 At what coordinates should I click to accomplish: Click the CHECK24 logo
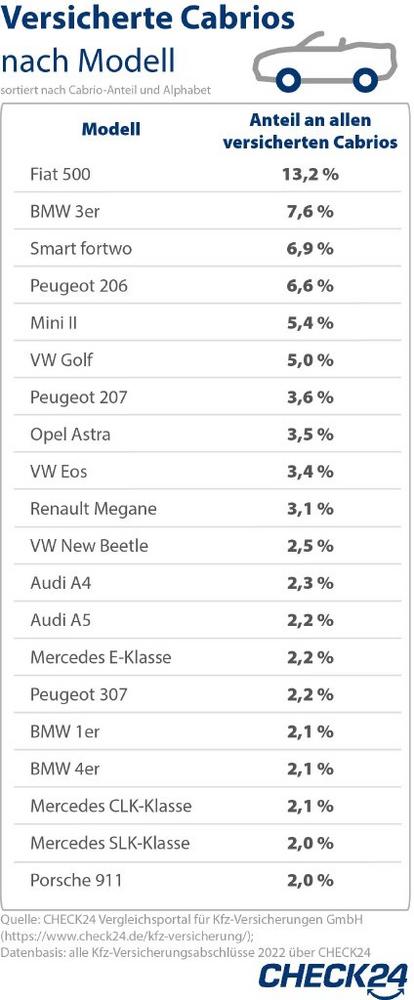pyautogui.click(x=334, y=977)
